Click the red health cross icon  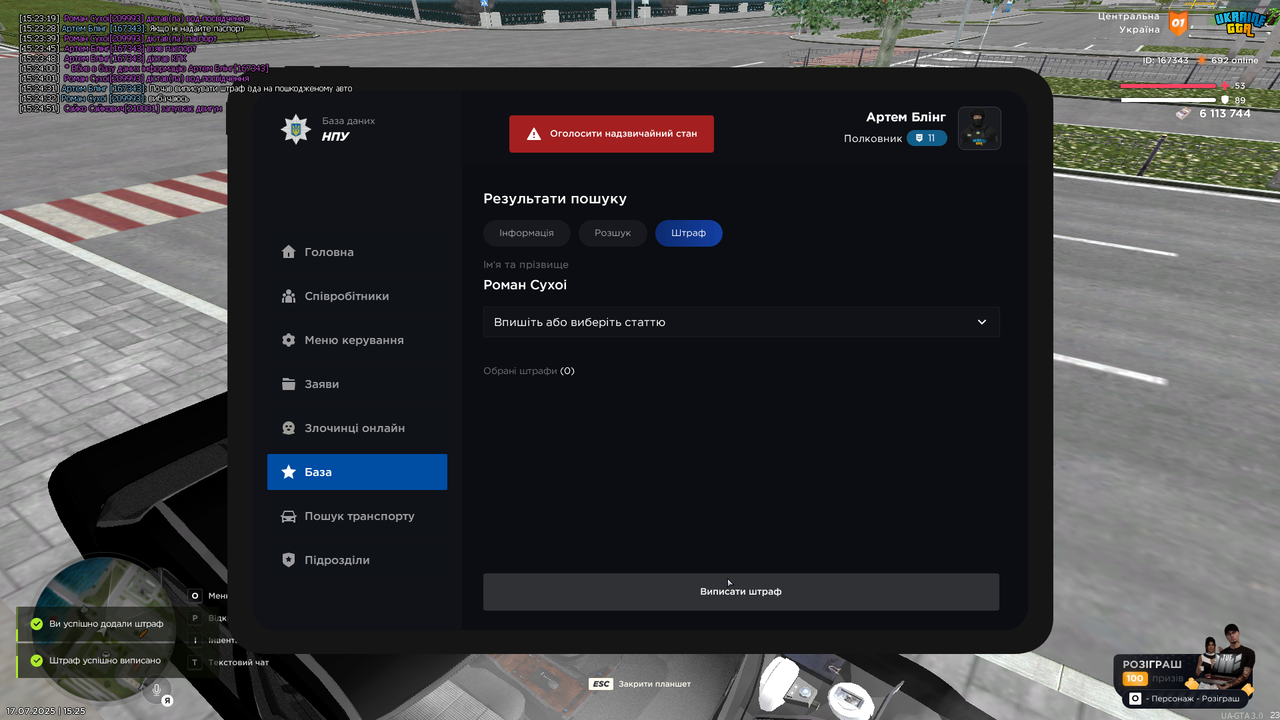[x=1225, y=86]
